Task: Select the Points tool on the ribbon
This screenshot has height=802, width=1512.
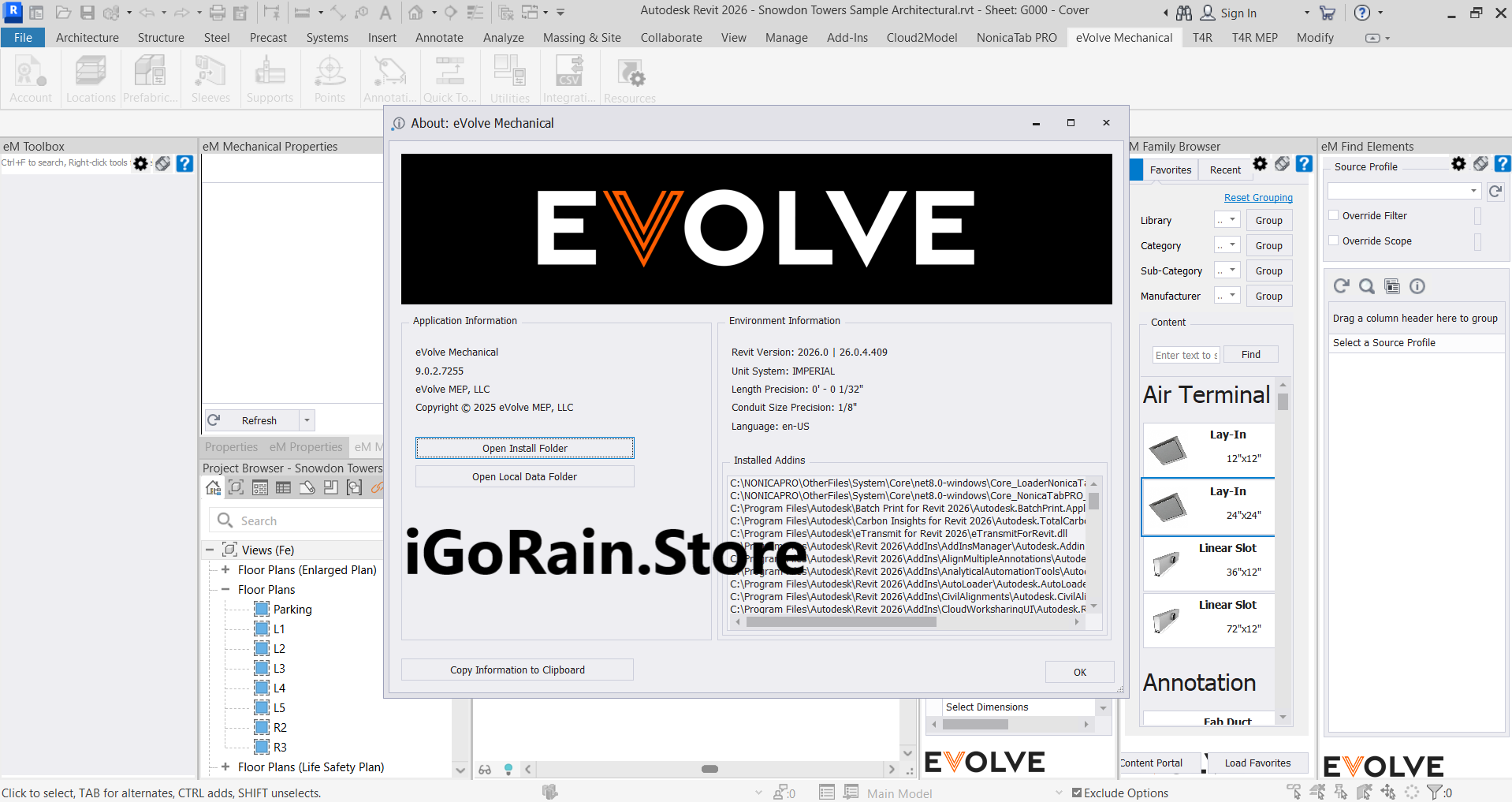Action: (329, 77)
